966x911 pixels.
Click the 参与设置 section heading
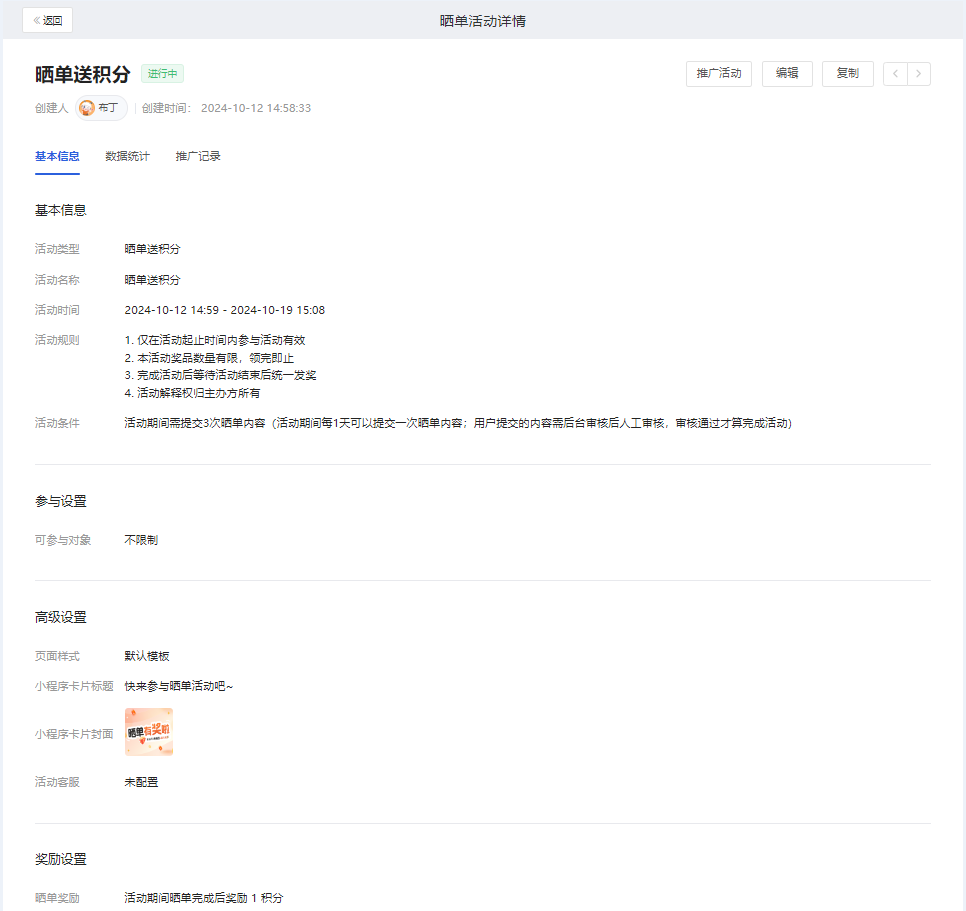click(60, 501)
